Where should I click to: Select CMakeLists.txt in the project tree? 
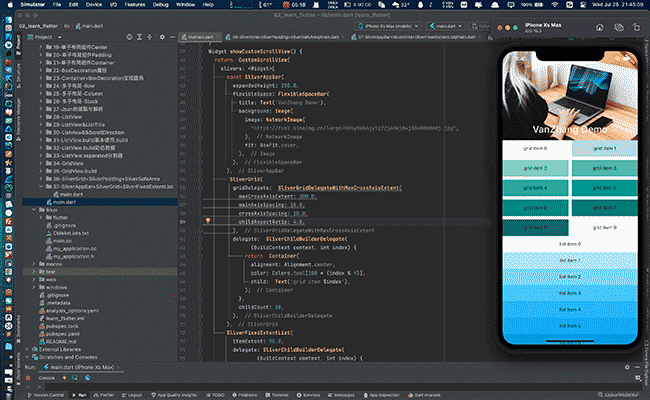[70, 233]
